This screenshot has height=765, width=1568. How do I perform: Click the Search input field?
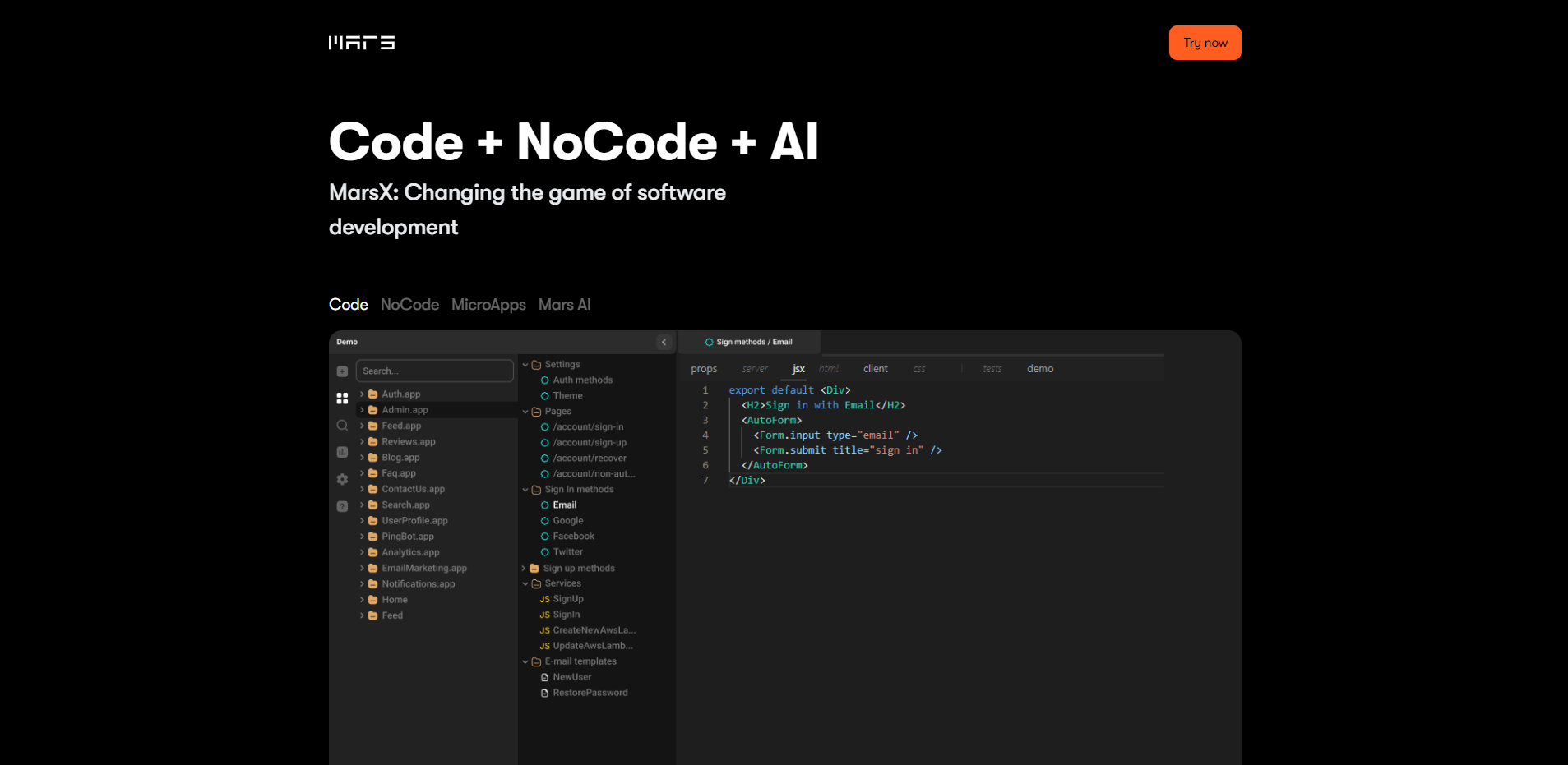point(434,371)
